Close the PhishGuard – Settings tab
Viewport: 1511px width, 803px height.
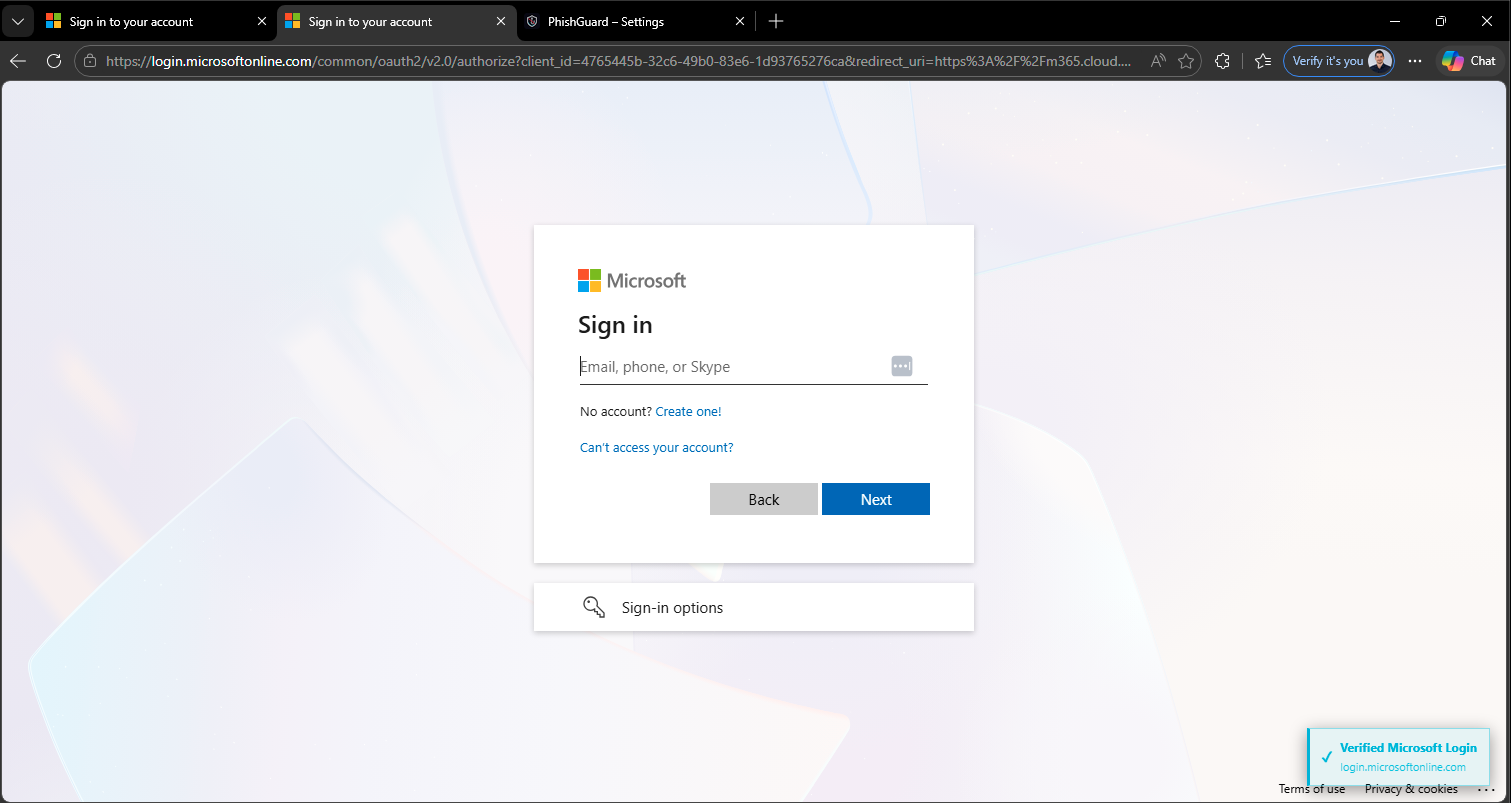740,21
